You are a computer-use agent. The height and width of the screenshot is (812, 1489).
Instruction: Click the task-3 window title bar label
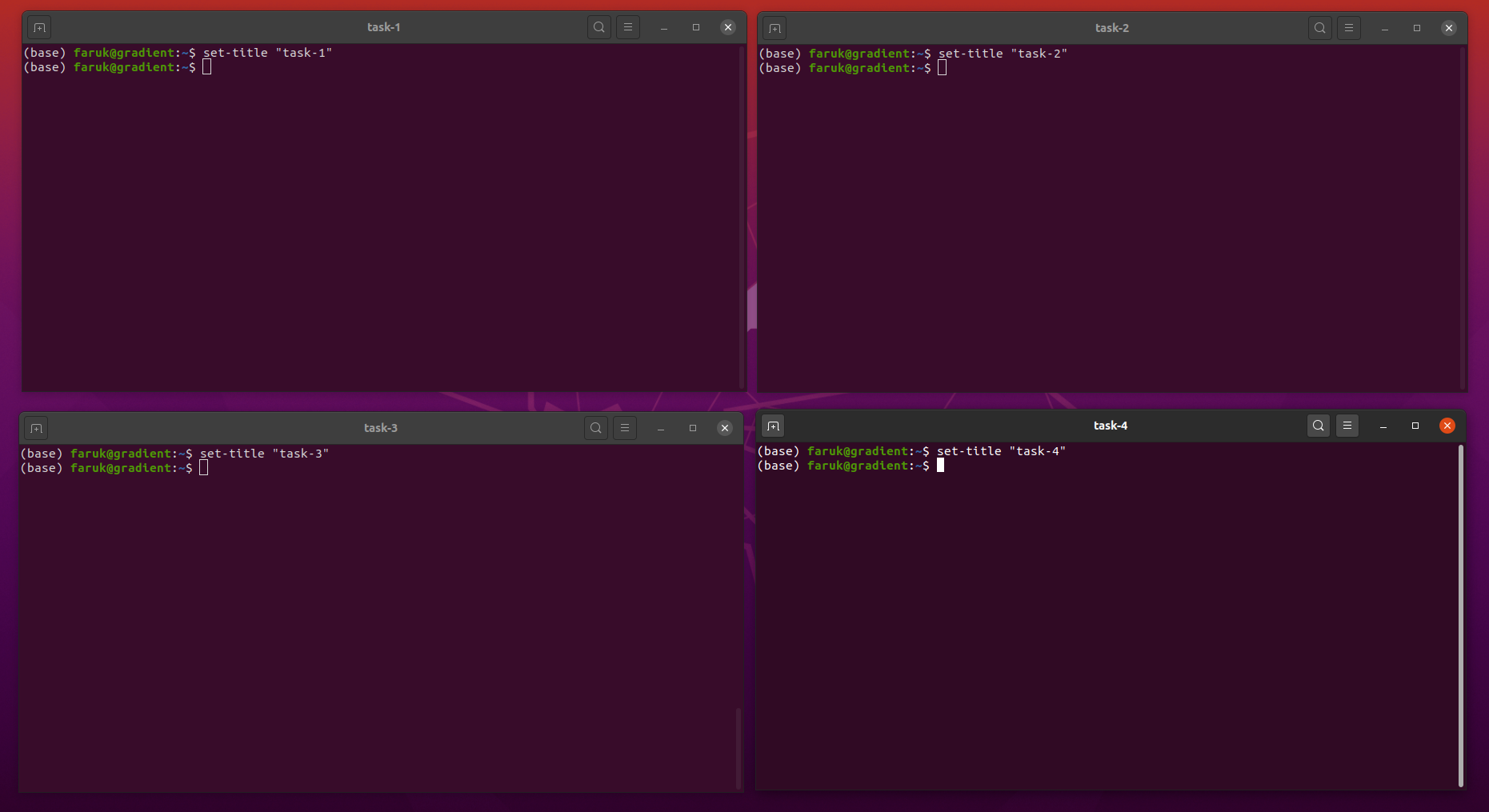coord(381,428)
